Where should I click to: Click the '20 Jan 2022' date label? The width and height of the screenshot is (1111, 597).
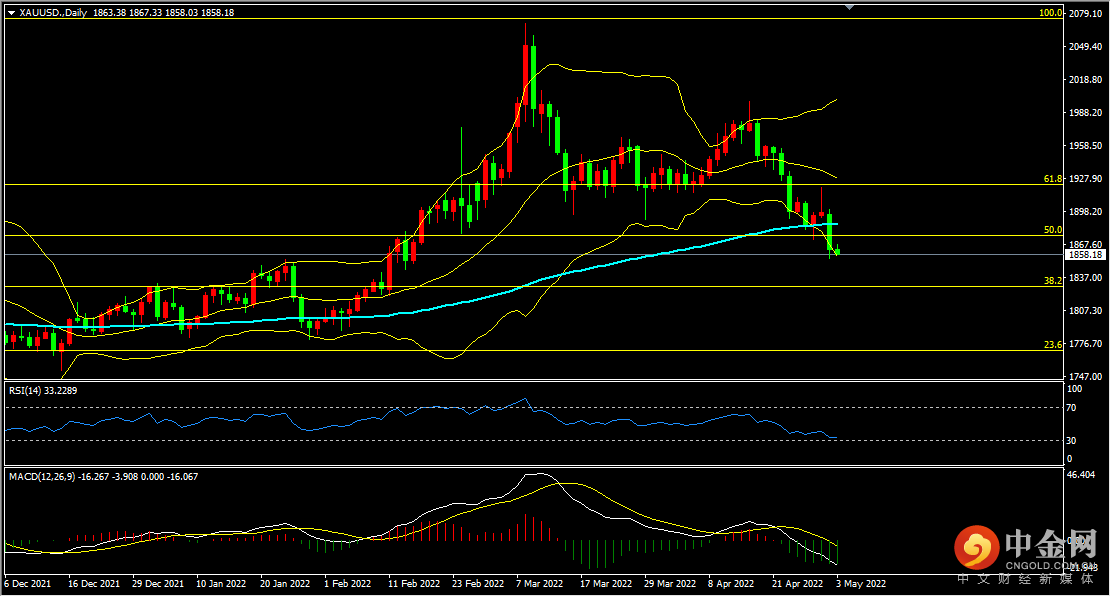click(x=285, y=584)
